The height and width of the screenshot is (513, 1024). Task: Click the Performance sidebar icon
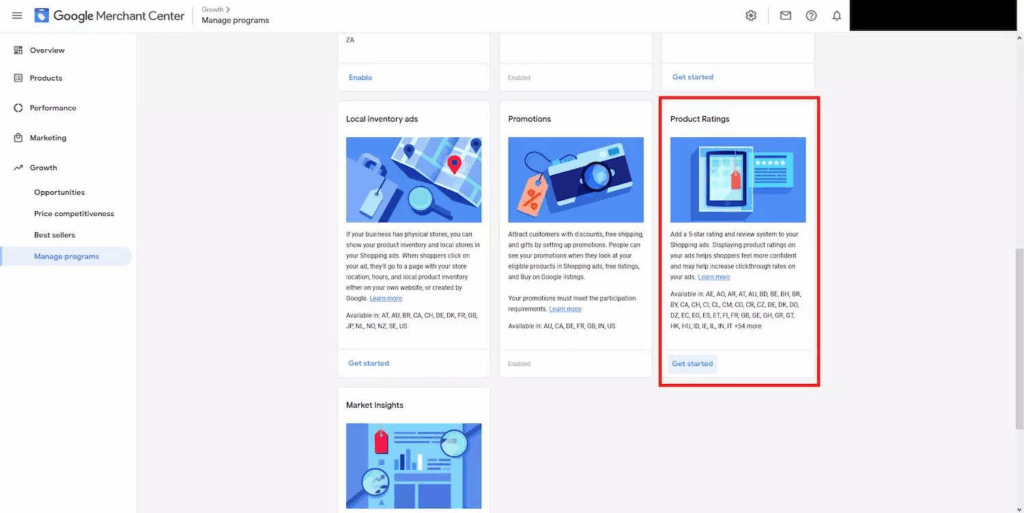pyautogui.click(x=18, y=108)
